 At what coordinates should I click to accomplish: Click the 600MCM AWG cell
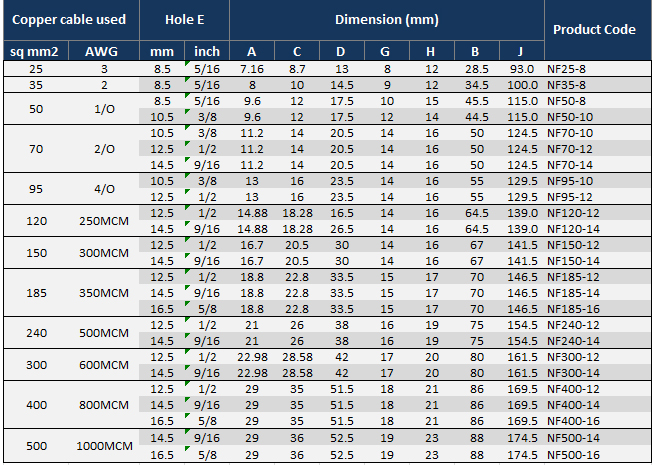(104, 365)
